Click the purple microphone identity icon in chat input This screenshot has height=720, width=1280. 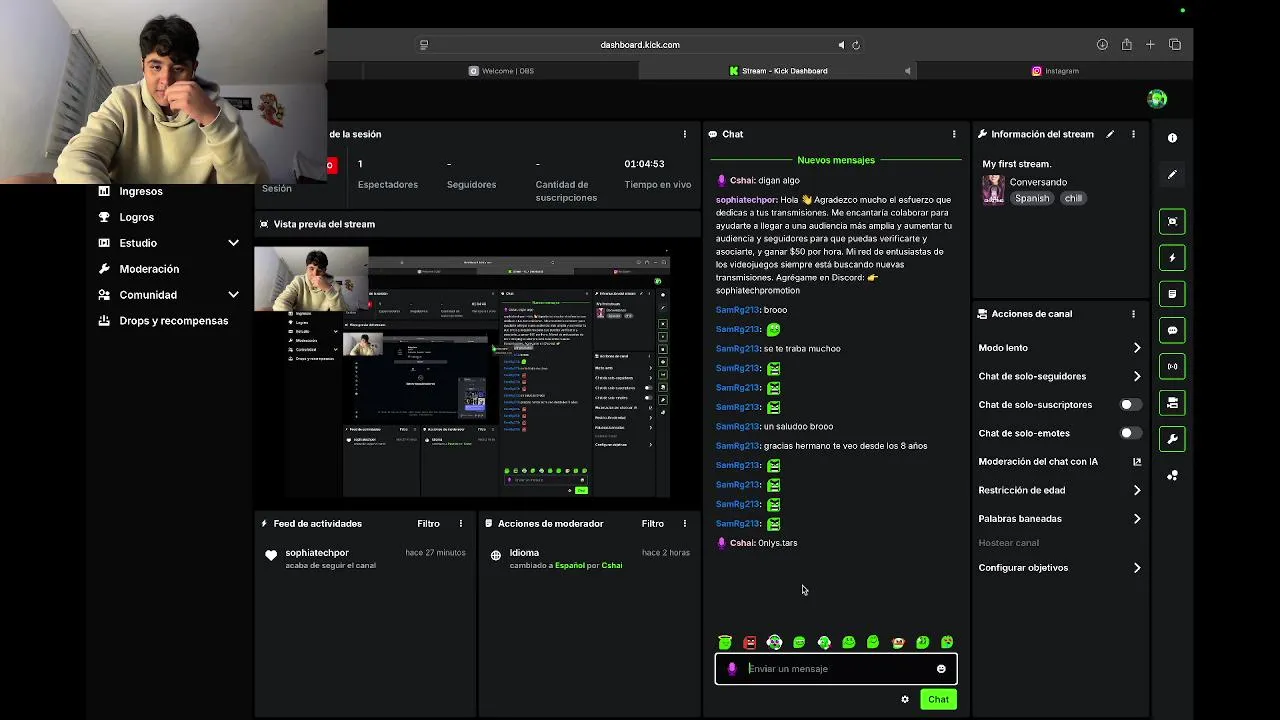pyautogui.click(x=732, y=669)
